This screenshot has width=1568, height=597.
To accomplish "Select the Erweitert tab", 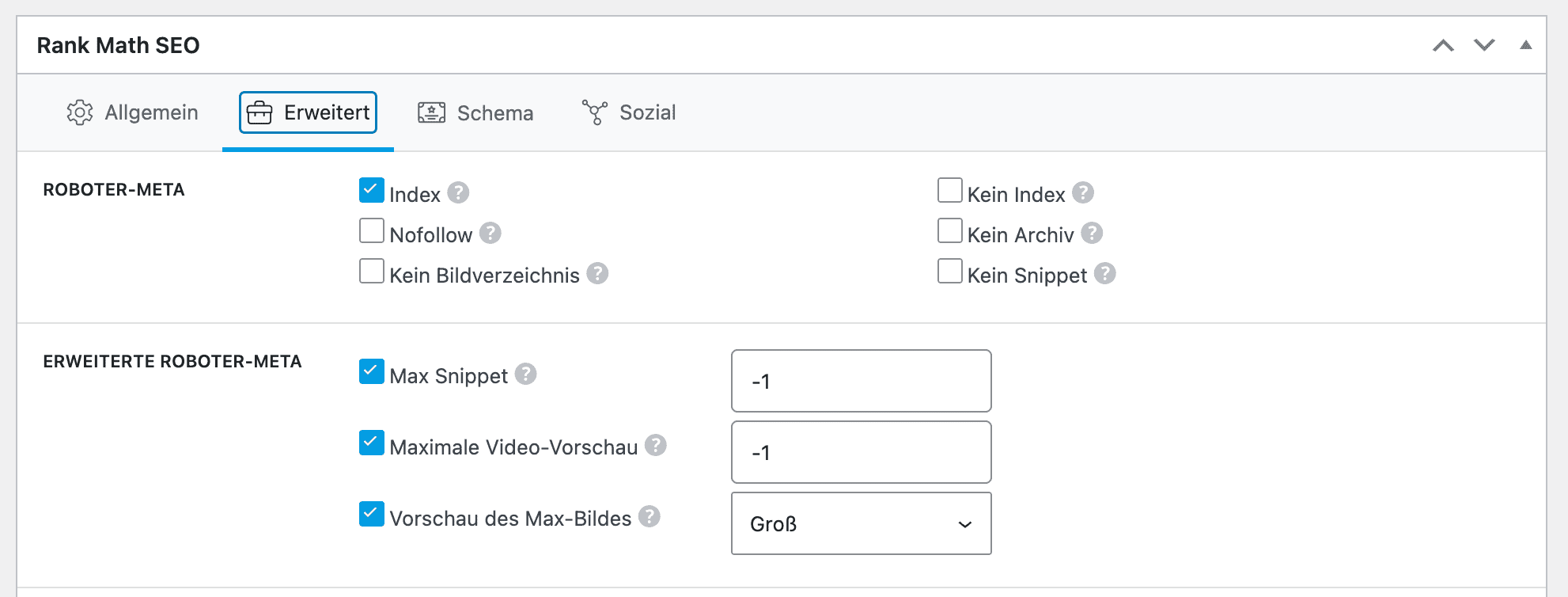I will [x=308, y=112].
